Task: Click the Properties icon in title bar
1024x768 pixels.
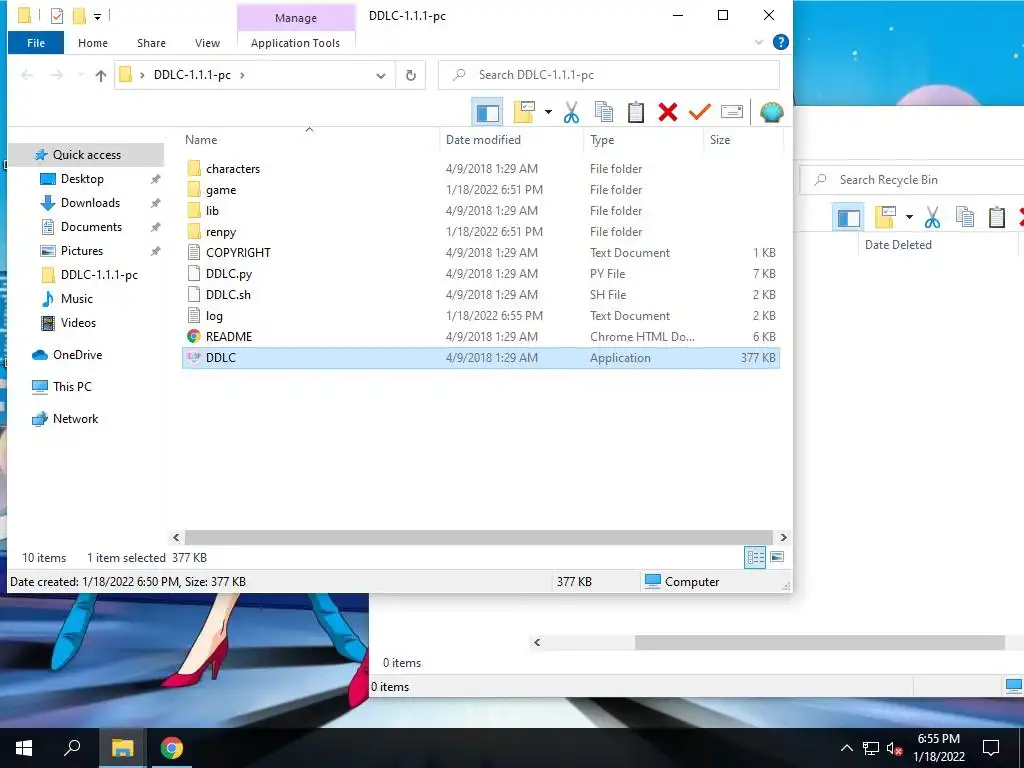Action: click(x=57, y=15)
